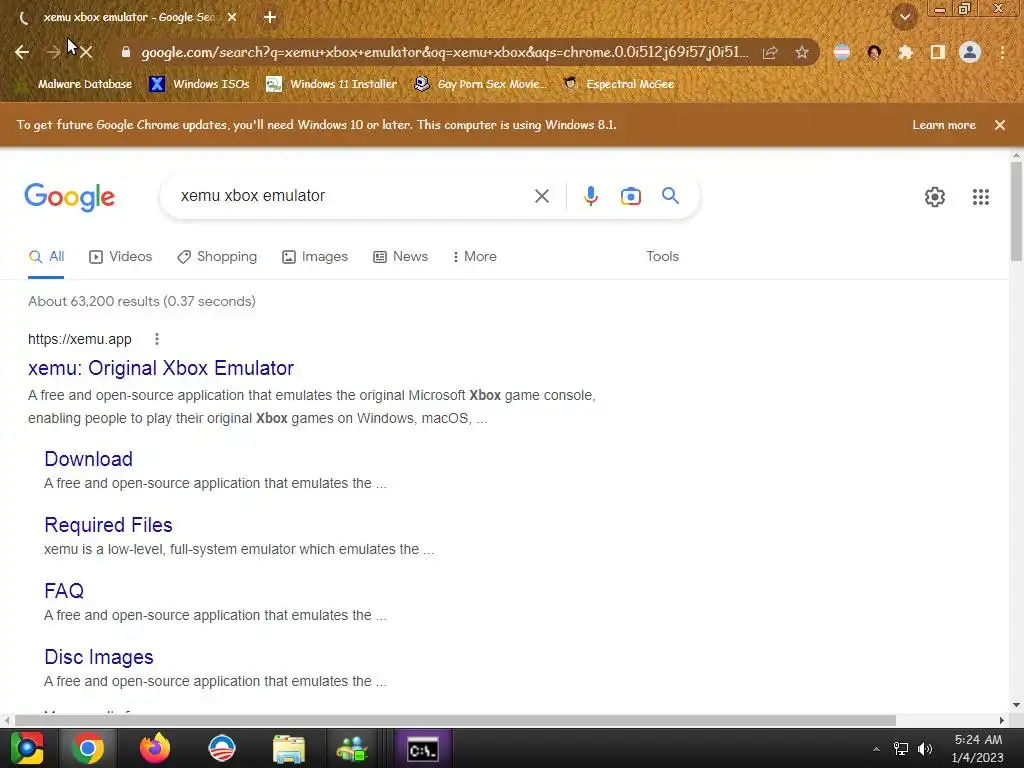Open Firefox from the taskbar
Viewport: 1024px width, 768px height.
click(155, 748)
